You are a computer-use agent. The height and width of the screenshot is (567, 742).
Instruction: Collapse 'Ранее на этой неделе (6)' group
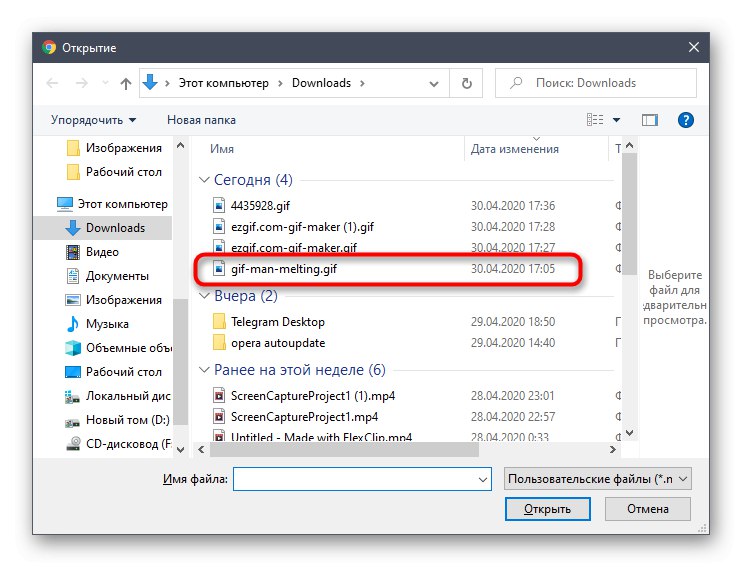(204, 370)
